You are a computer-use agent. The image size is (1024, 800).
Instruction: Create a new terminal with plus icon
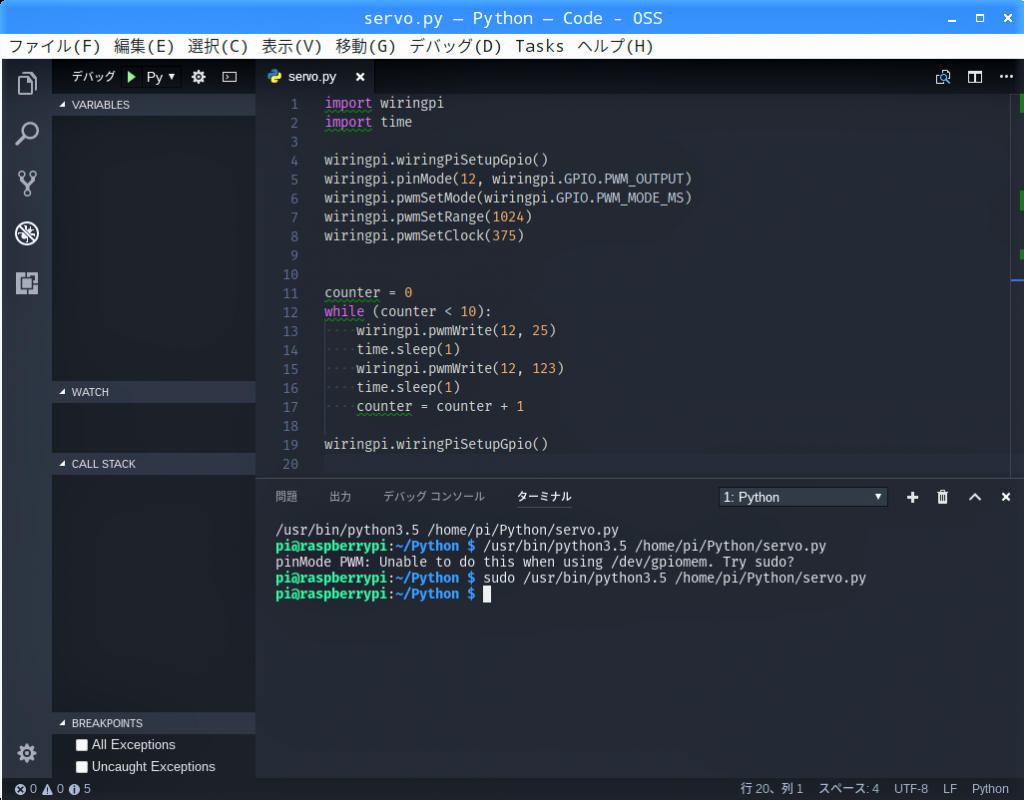[x=912, y=498]
